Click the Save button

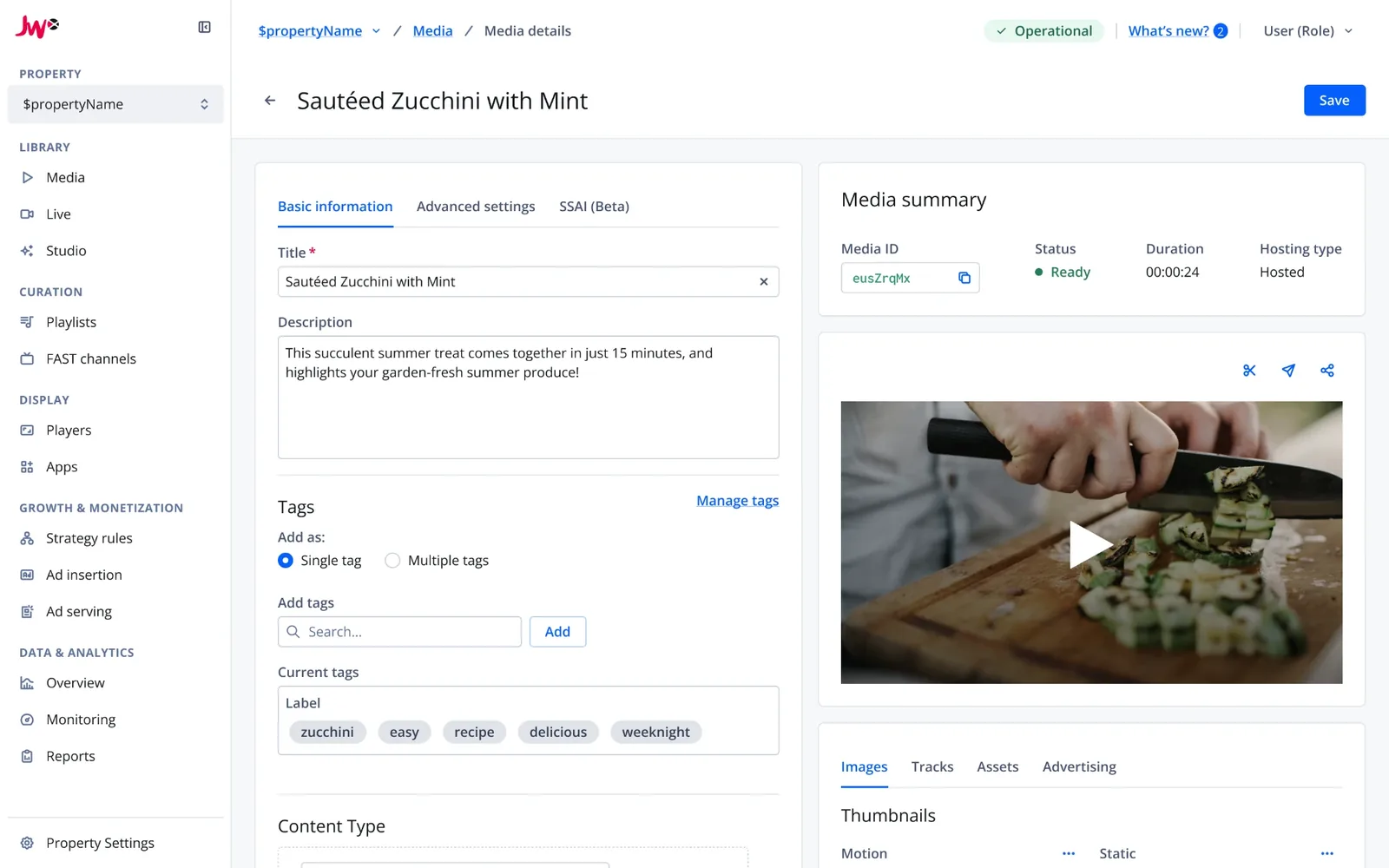(x=1334, y=101)
